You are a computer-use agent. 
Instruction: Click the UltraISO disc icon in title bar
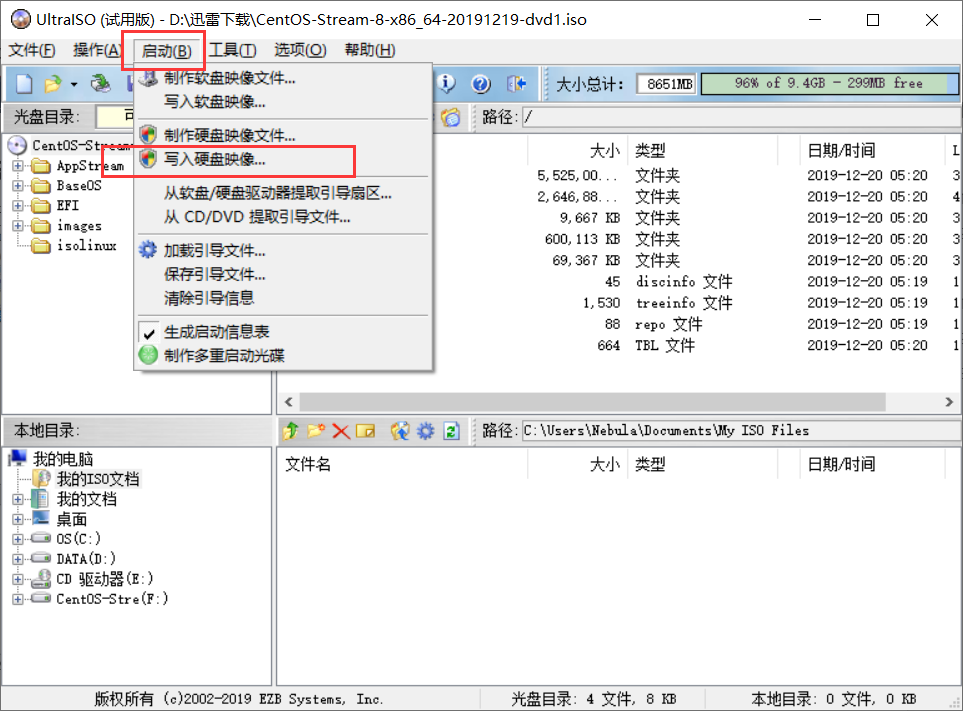click(x=20, y=20)
